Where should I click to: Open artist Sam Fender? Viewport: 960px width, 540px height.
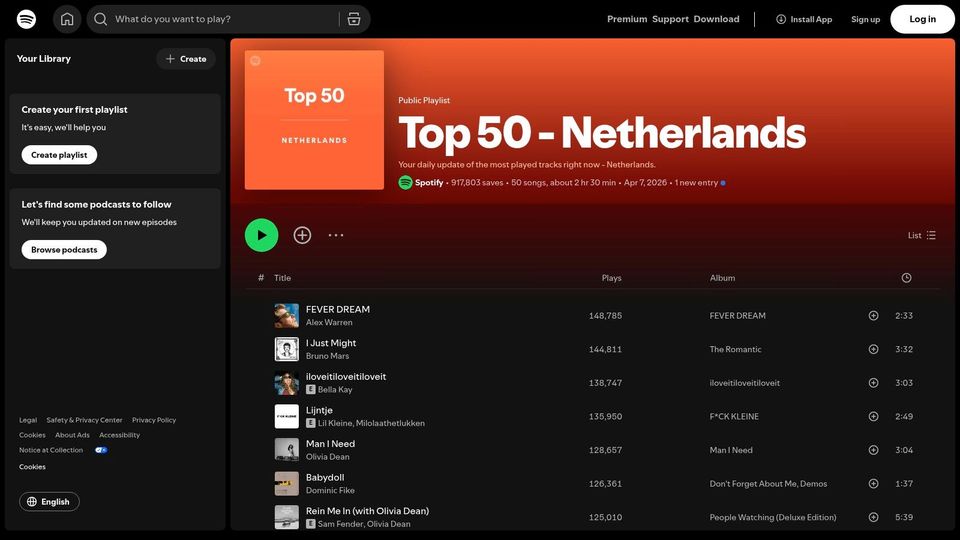(339, 525)
